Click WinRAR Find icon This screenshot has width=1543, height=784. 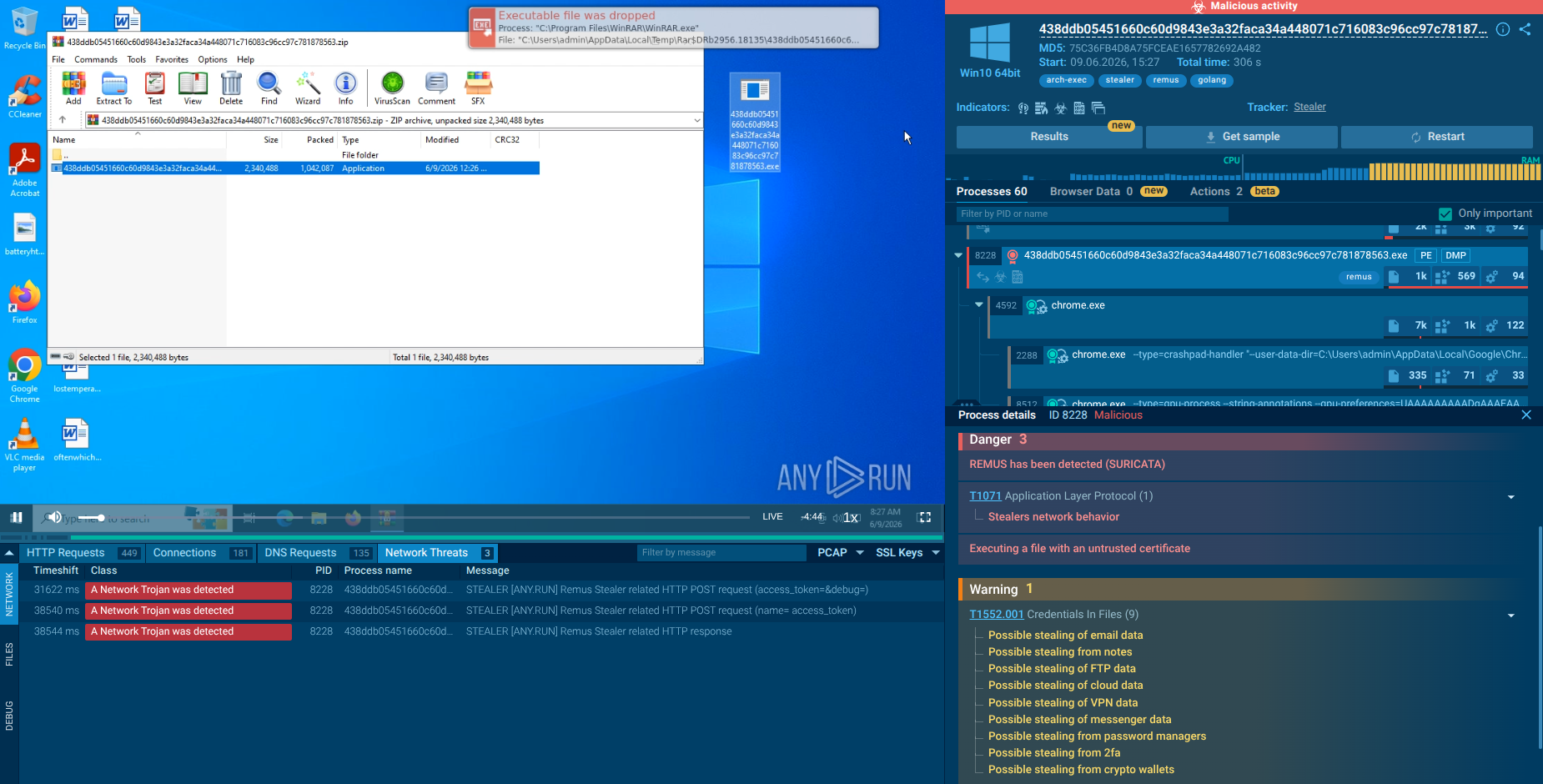(x=269, y=88)
